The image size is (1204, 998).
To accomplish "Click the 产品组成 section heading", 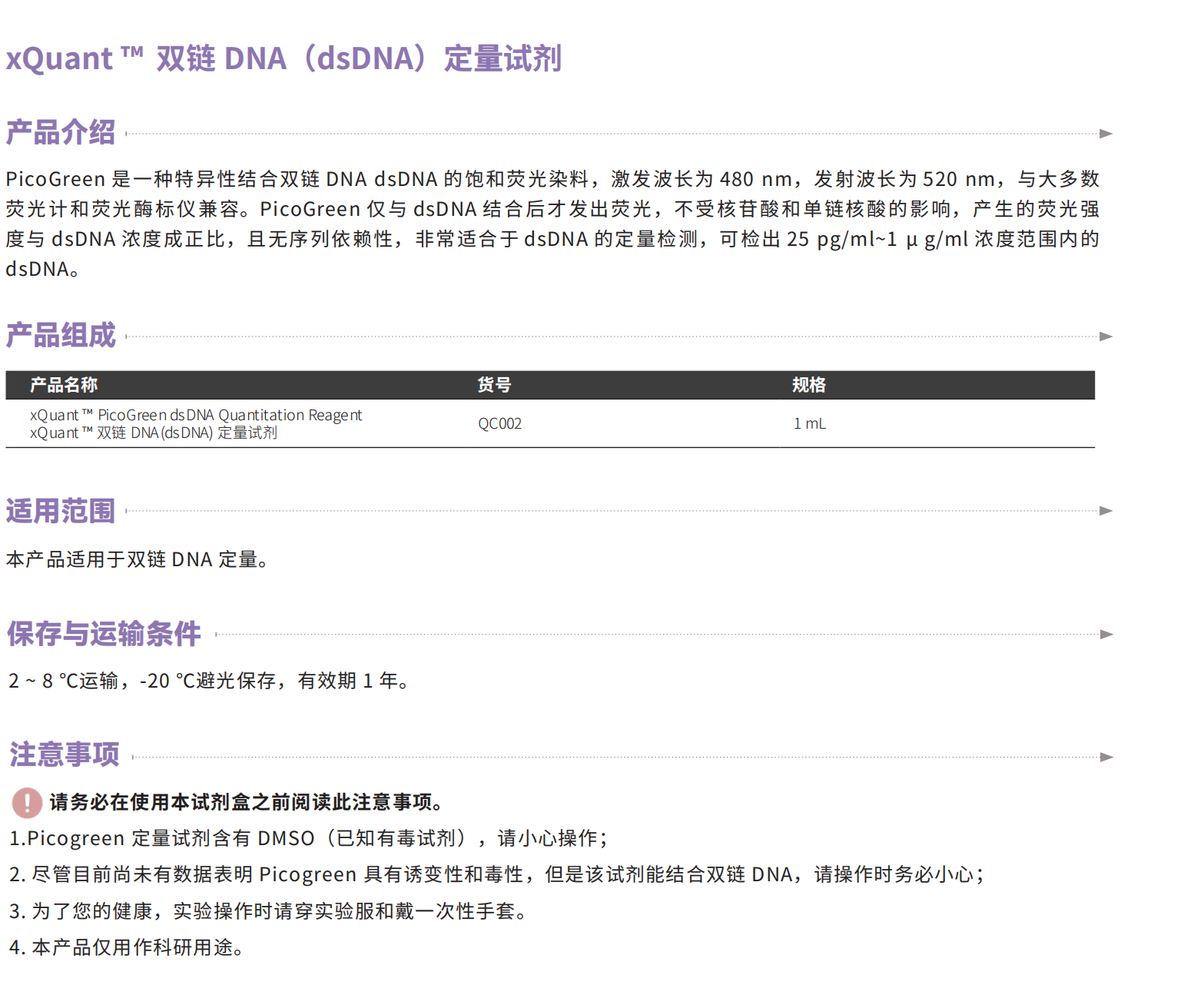I will point(61,336).
